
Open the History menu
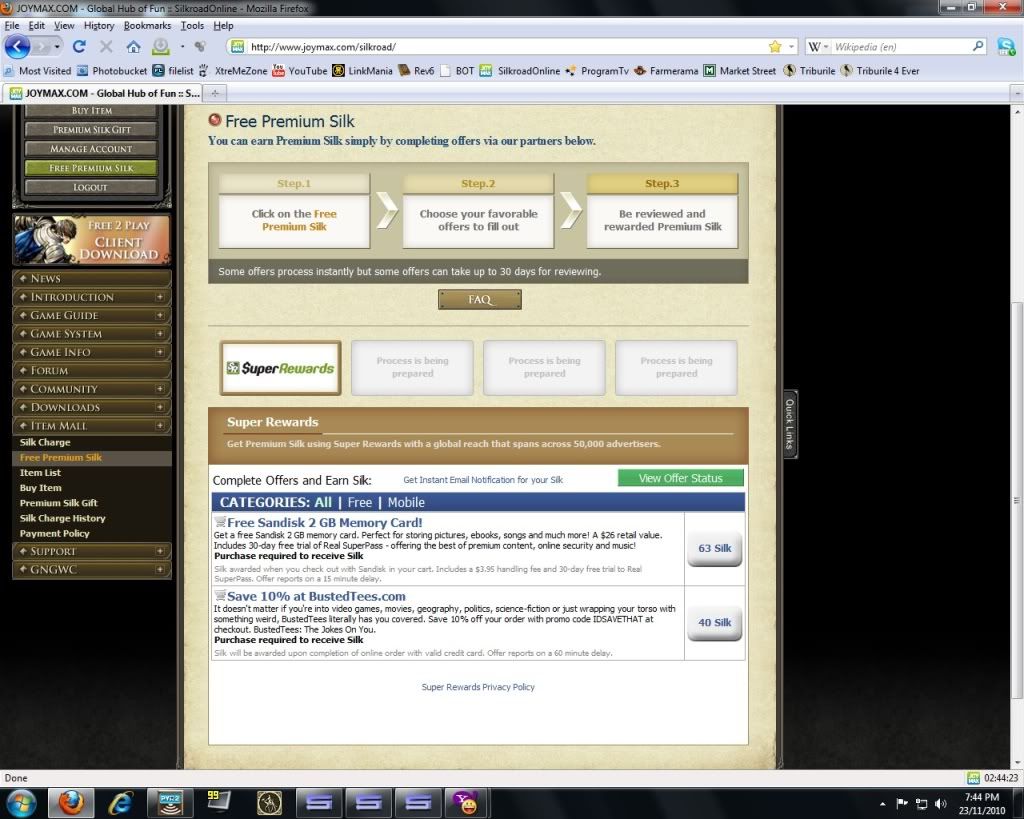(99, 25)
